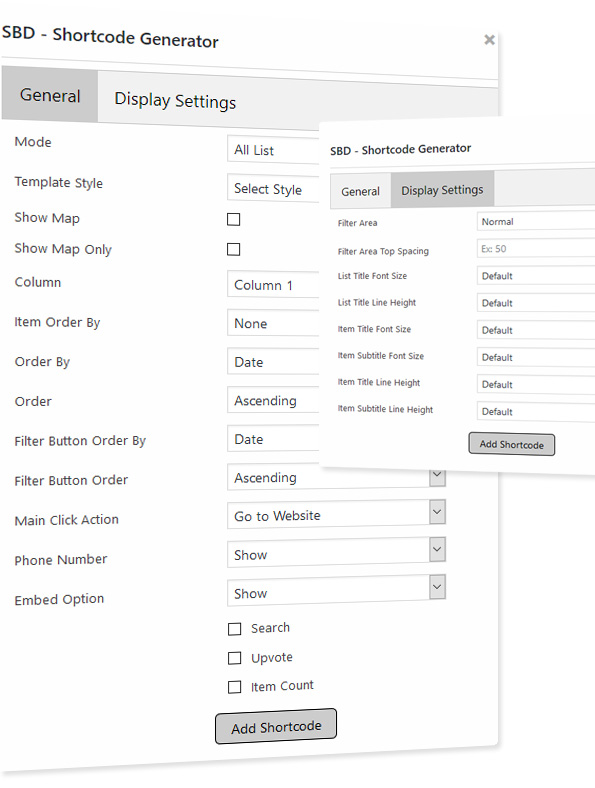
Task: Open the Mode dropdown showing All List
Action: point(273,150)
